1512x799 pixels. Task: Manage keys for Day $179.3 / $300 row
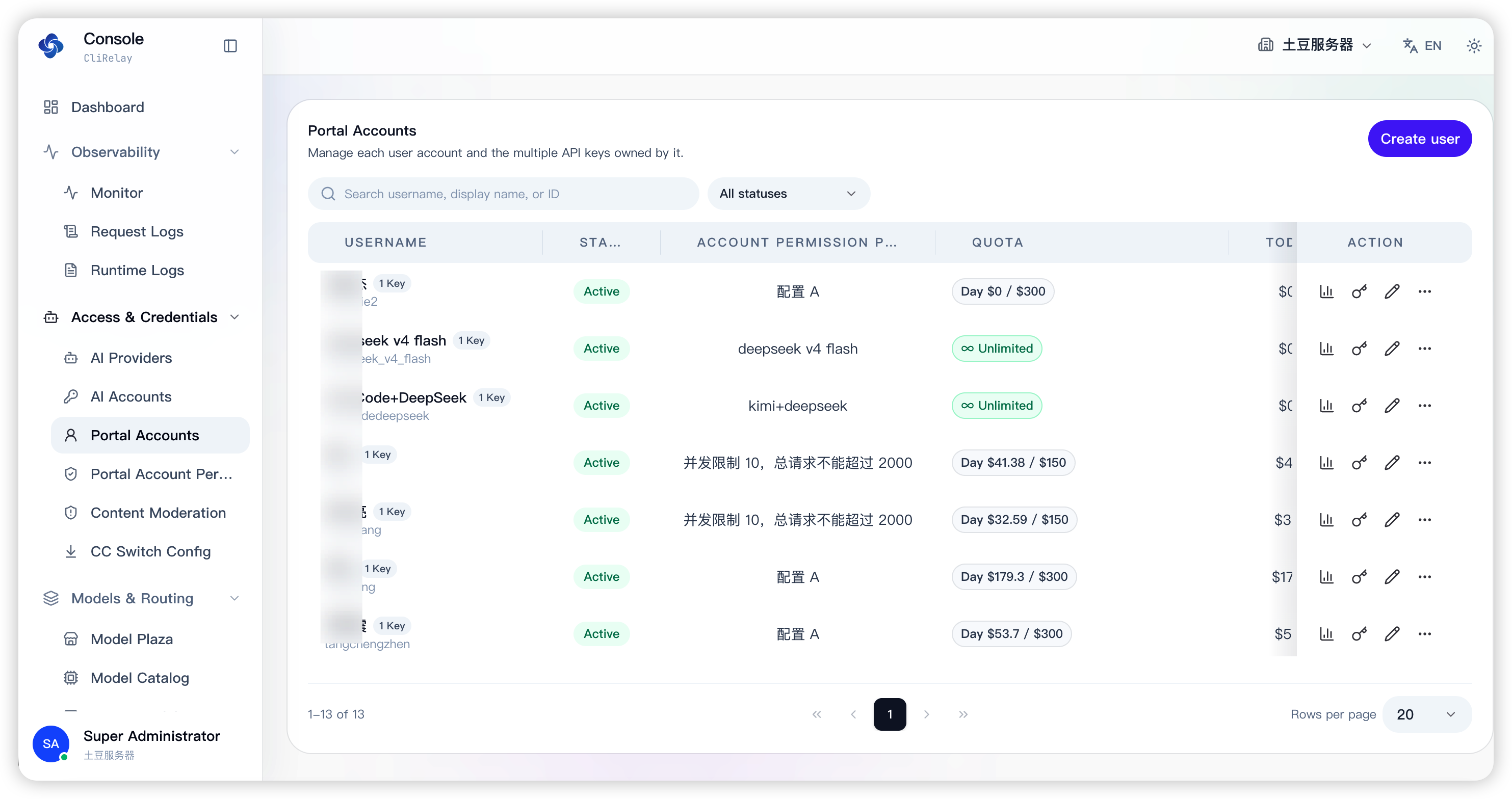pyautogui.click(x=1360, y=577)
